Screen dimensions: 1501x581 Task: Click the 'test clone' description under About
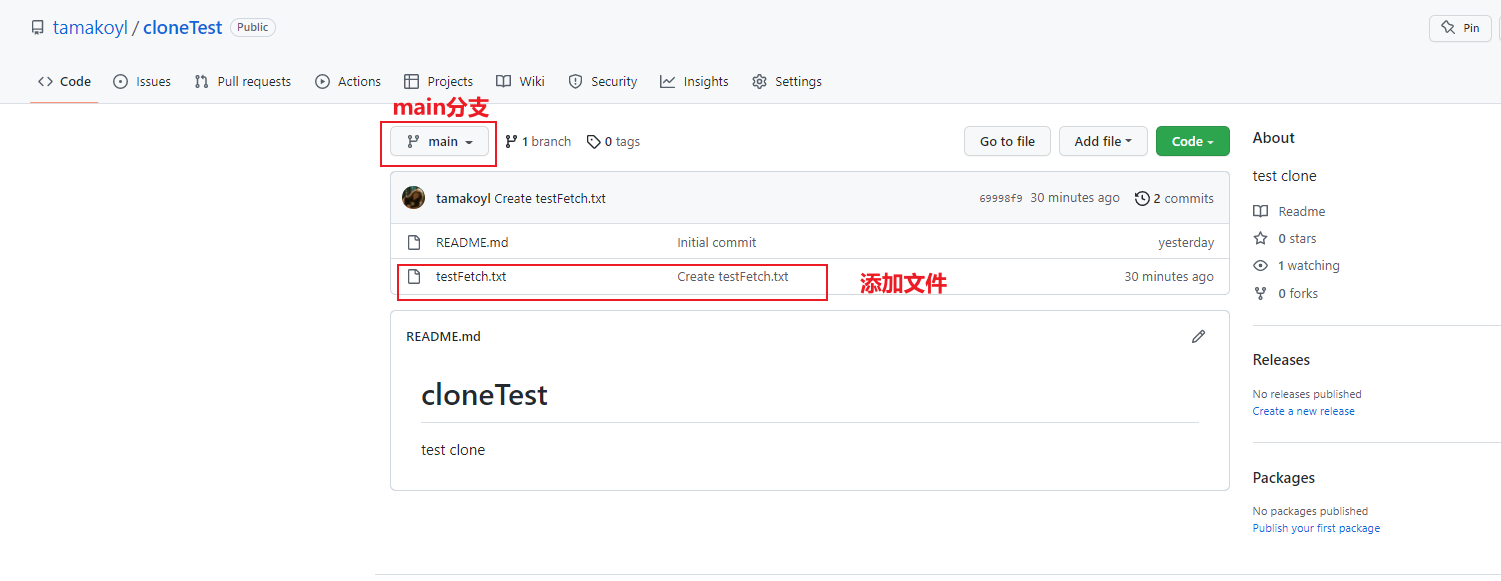coord(1285,176)
